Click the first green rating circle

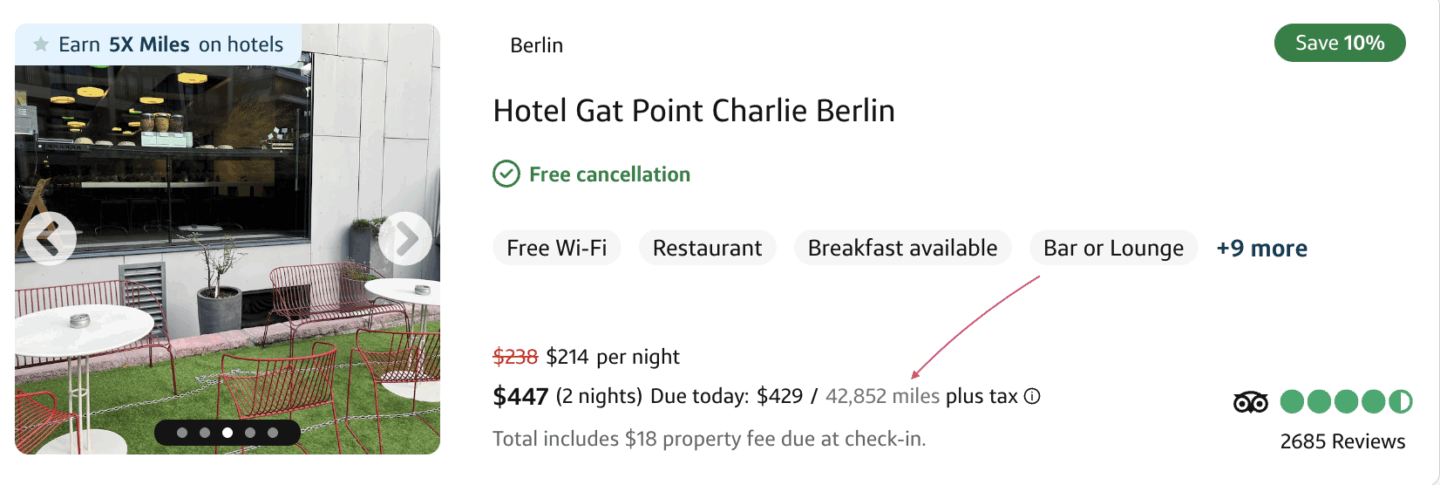click(x=1293, y=402)
